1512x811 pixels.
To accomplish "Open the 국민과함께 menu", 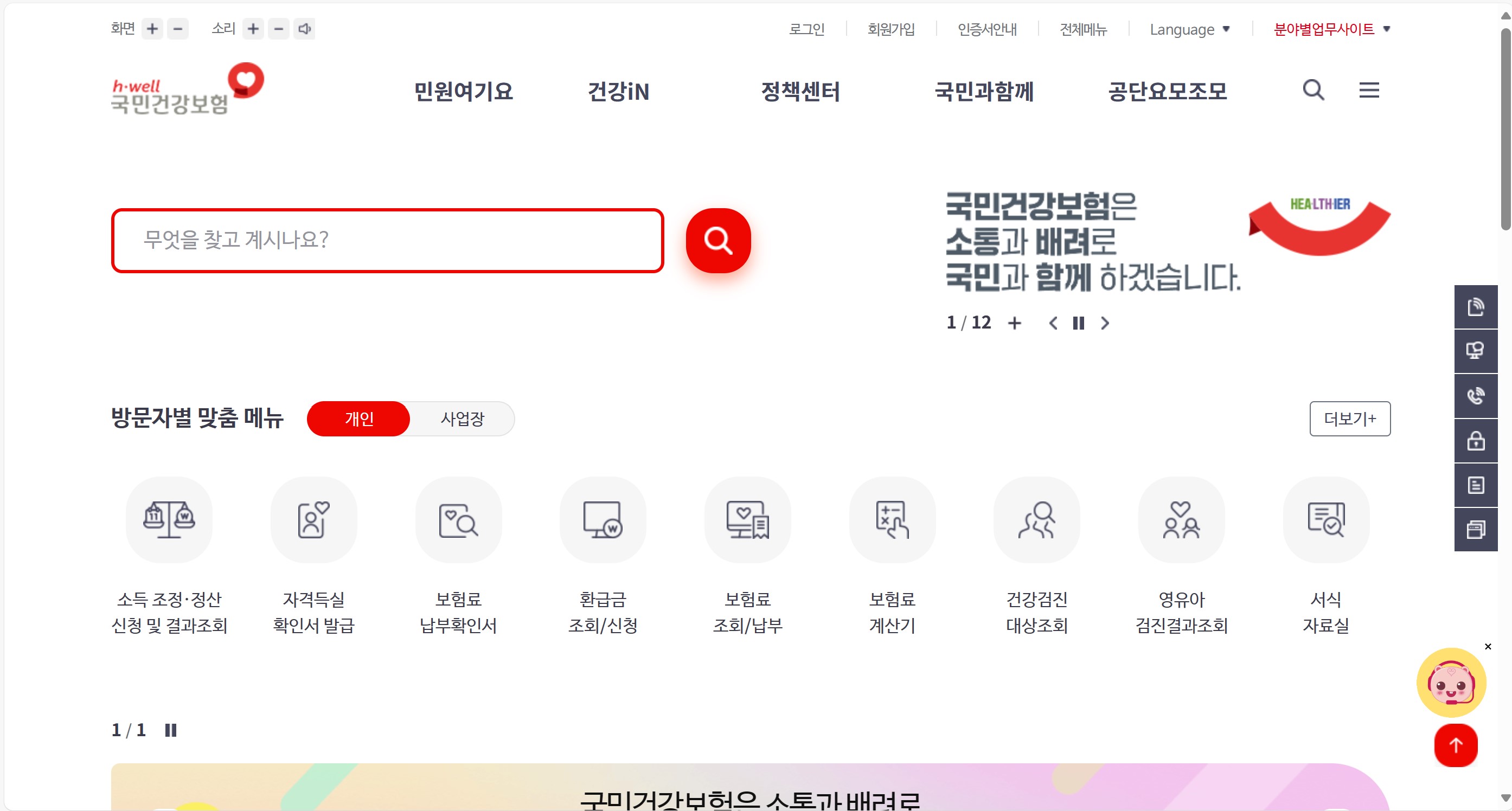I will 984,91.
